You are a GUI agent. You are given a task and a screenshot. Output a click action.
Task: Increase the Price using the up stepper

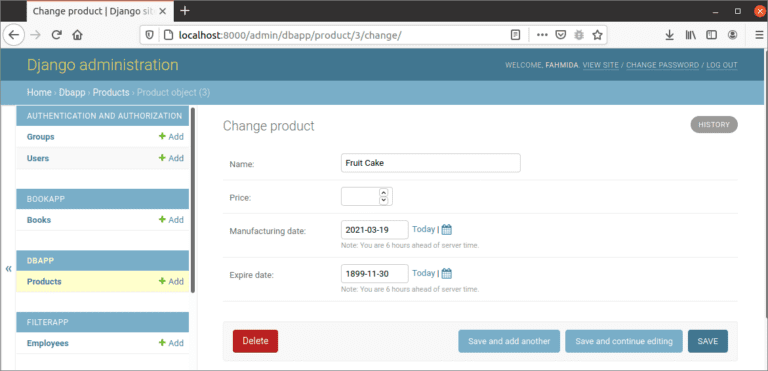pyautogui.click(x=384, y=193)
